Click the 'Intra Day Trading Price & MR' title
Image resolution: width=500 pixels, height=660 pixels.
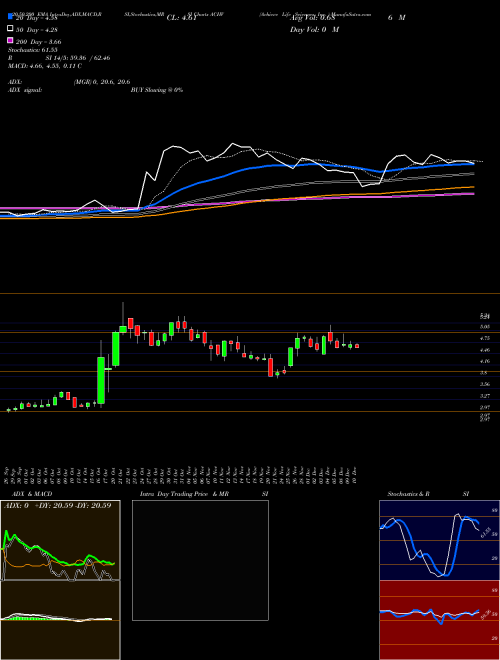184,494
